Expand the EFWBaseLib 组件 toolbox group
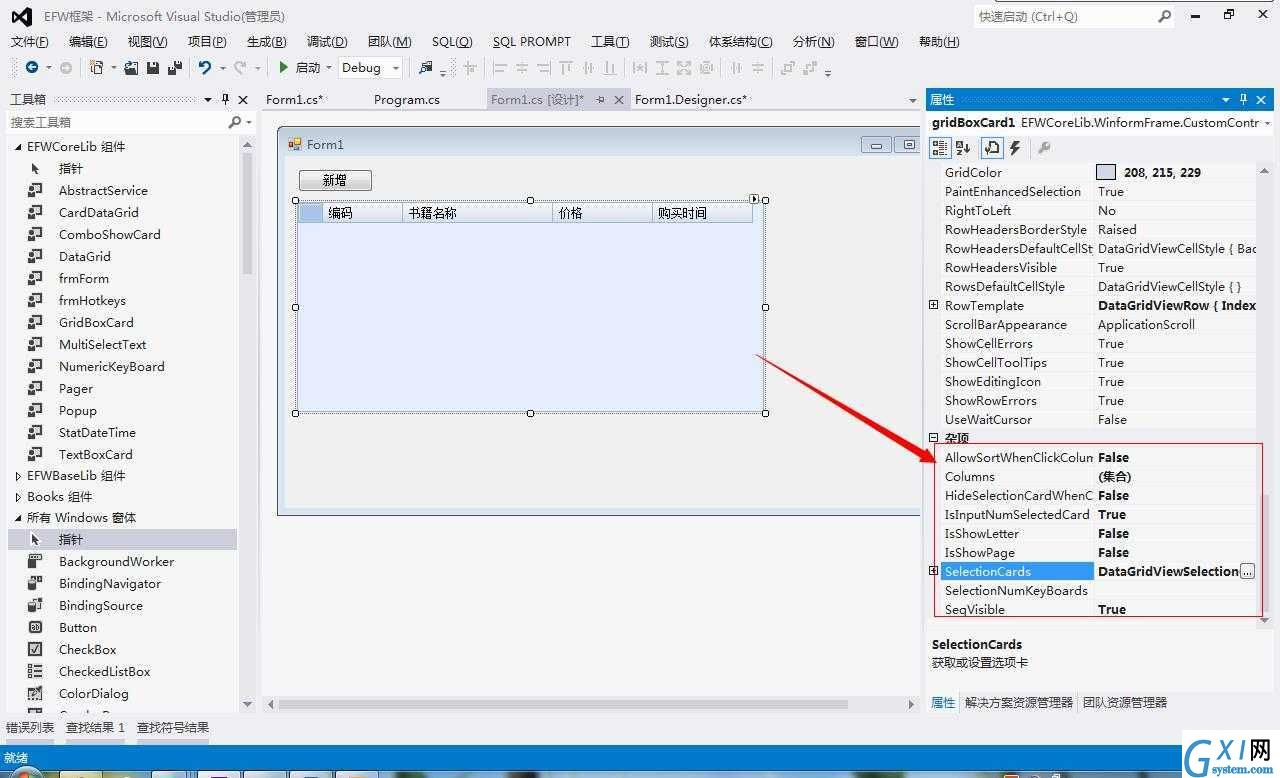The width and height of the screenshot is (1280, 778). pos(18,475)
